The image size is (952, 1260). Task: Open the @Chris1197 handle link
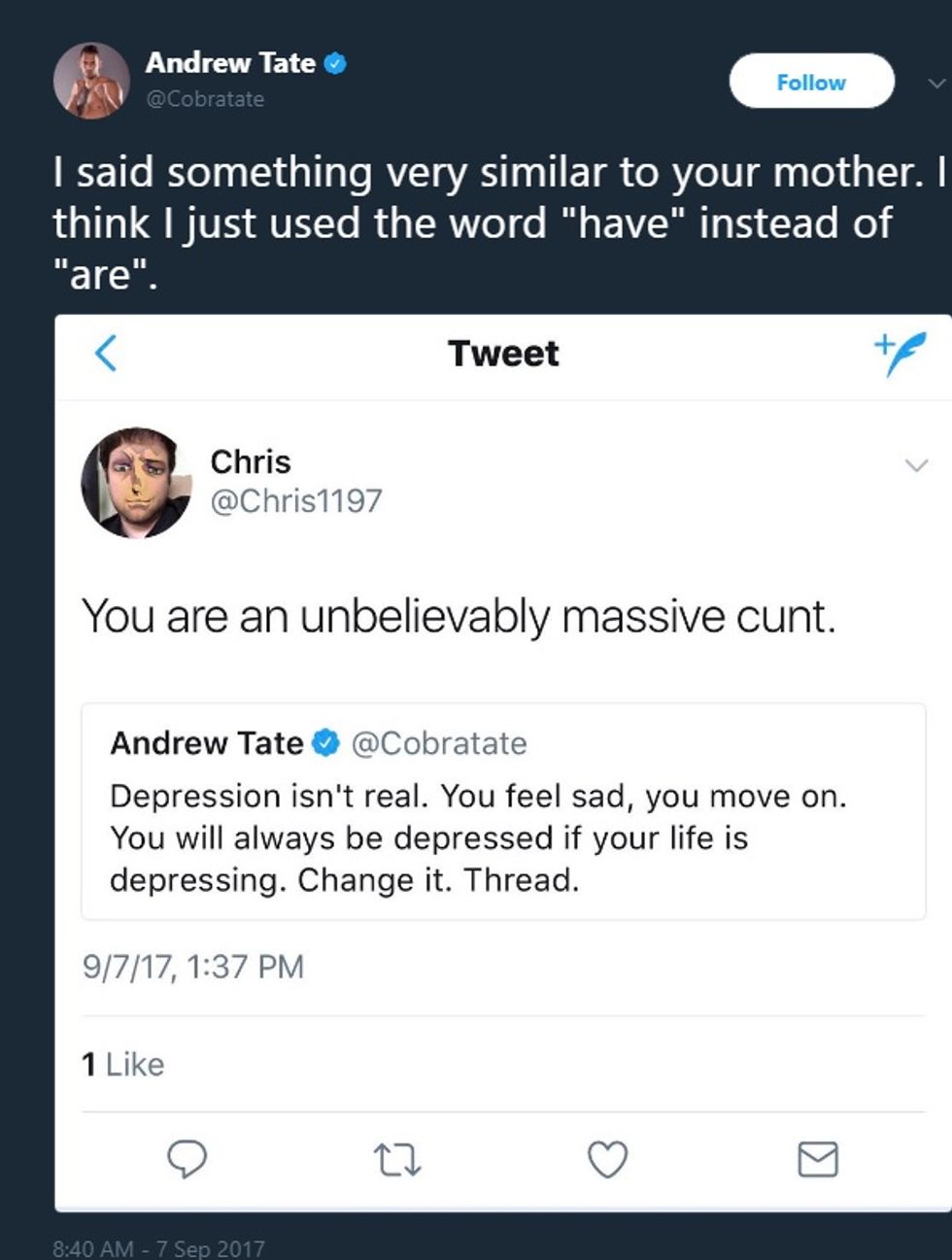[x=296, y=501]
